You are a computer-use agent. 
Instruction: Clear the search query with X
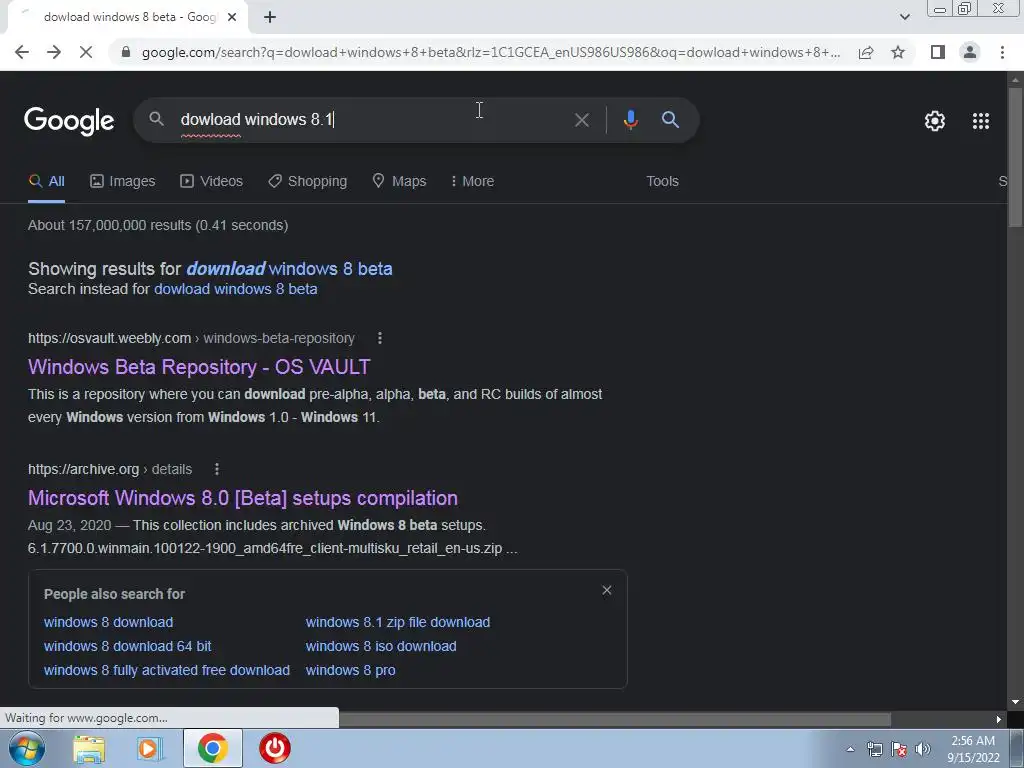581,120
